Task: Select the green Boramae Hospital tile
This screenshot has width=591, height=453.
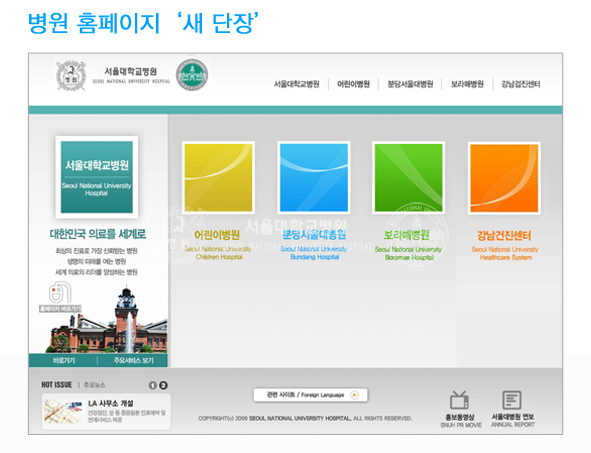Action: pos(409,178)
